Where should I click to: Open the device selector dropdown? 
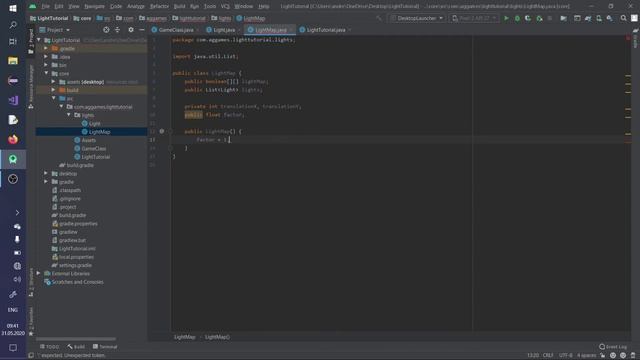(x=473, y=18)
